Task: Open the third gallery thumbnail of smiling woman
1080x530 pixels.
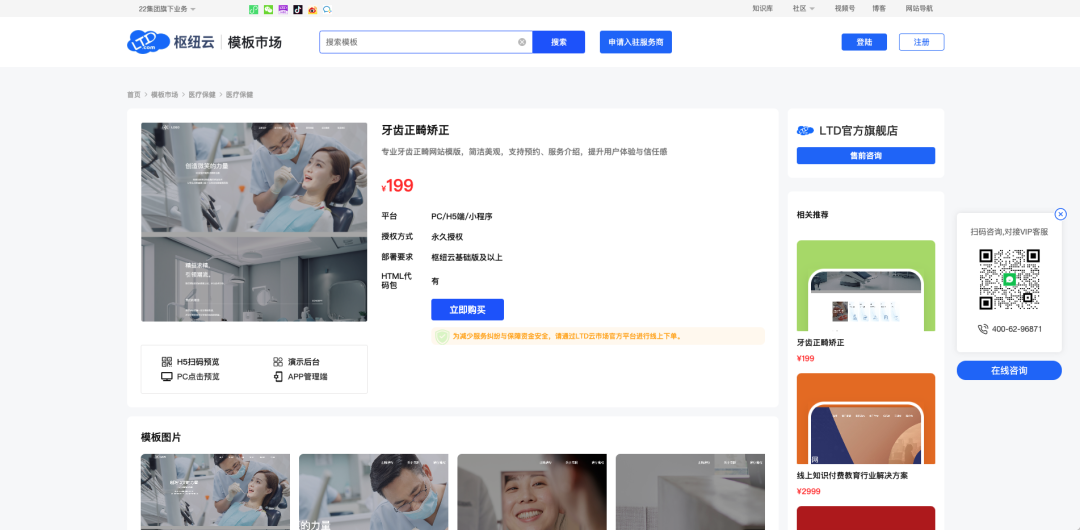Action: (x=532, y=492)
